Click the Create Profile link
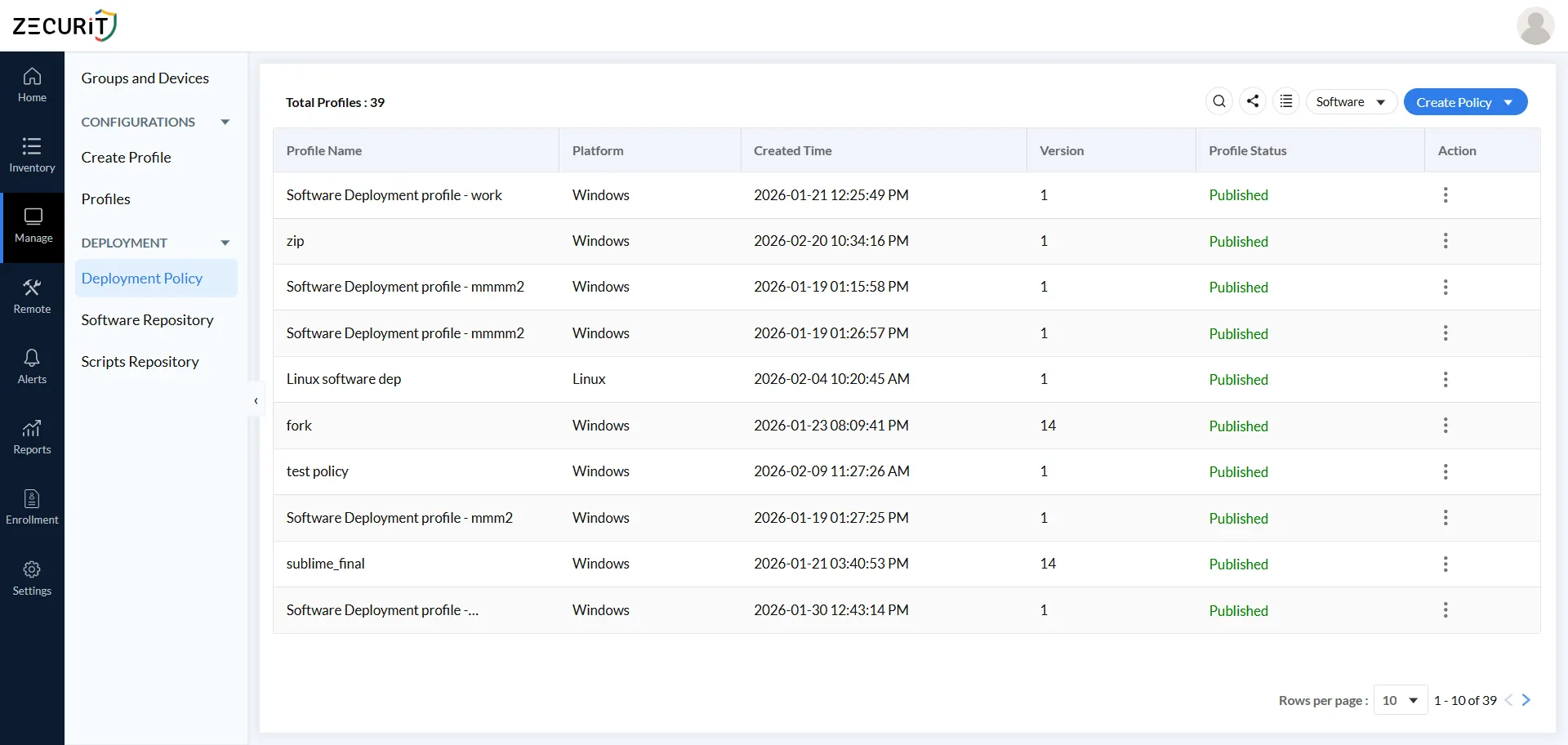 pos(126,157)
